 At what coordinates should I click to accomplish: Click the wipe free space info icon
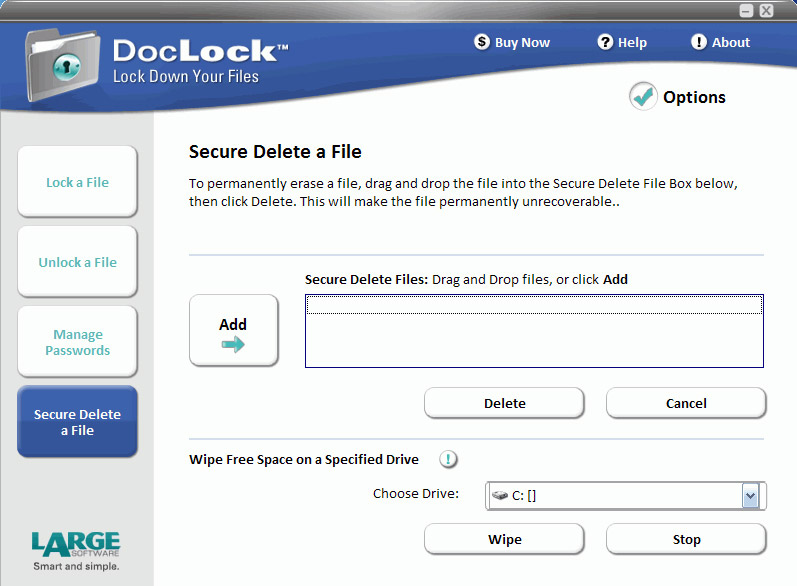[449, 459]
